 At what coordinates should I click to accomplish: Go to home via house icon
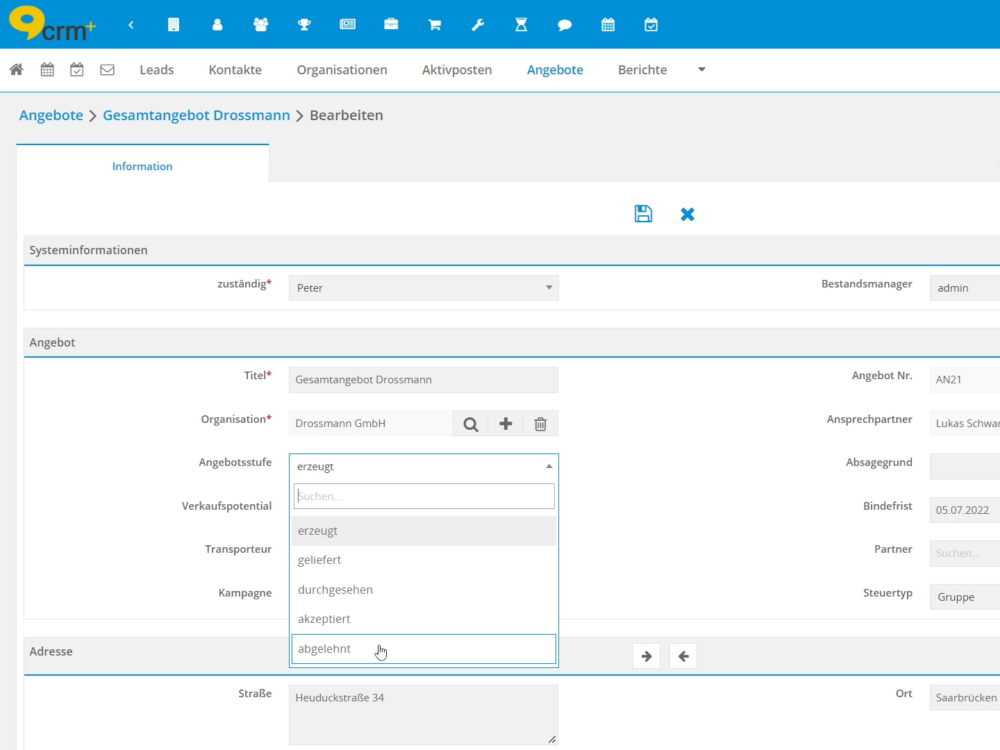(x=16, y=70)
